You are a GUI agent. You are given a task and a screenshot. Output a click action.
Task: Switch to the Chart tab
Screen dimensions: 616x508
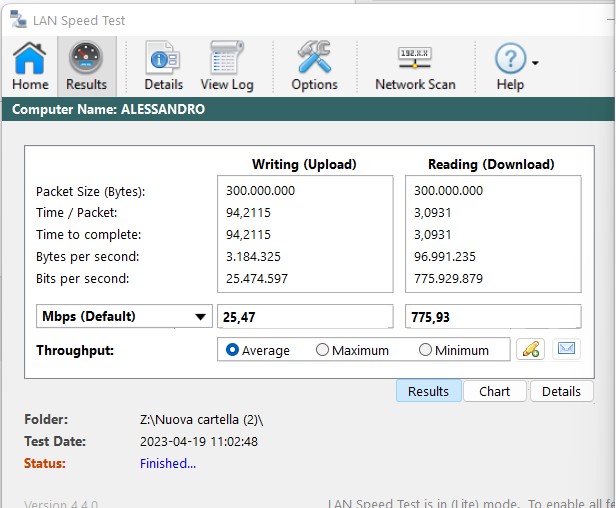point(494,391)
